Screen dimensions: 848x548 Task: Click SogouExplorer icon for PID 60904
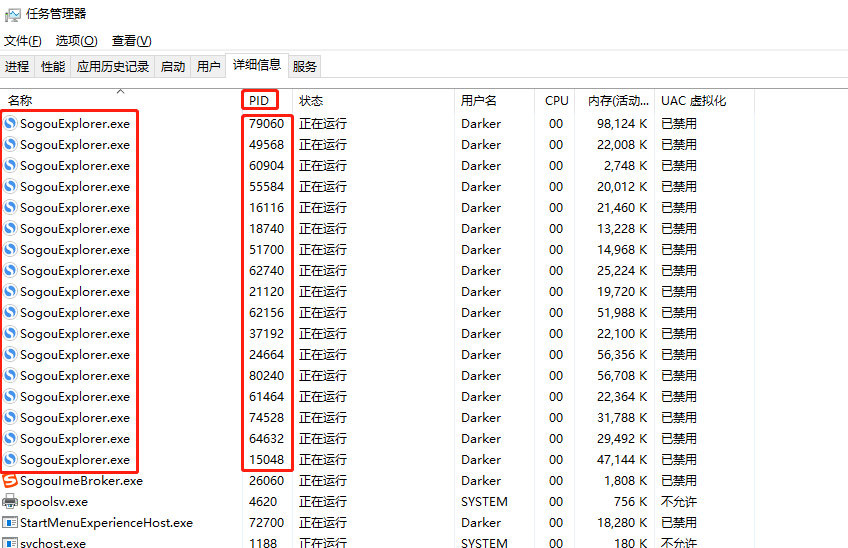click(10, 166)
